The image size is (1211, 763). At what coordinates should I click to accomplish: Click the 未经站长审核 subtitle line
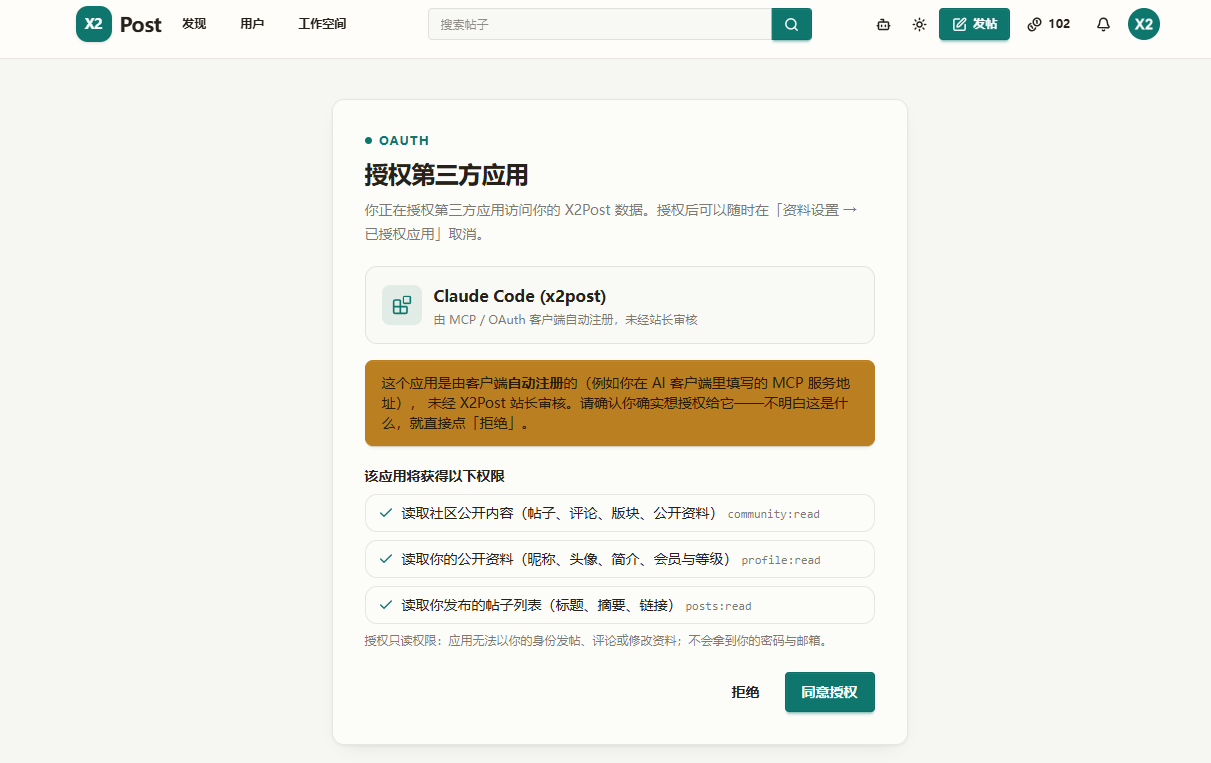[565, 320]
